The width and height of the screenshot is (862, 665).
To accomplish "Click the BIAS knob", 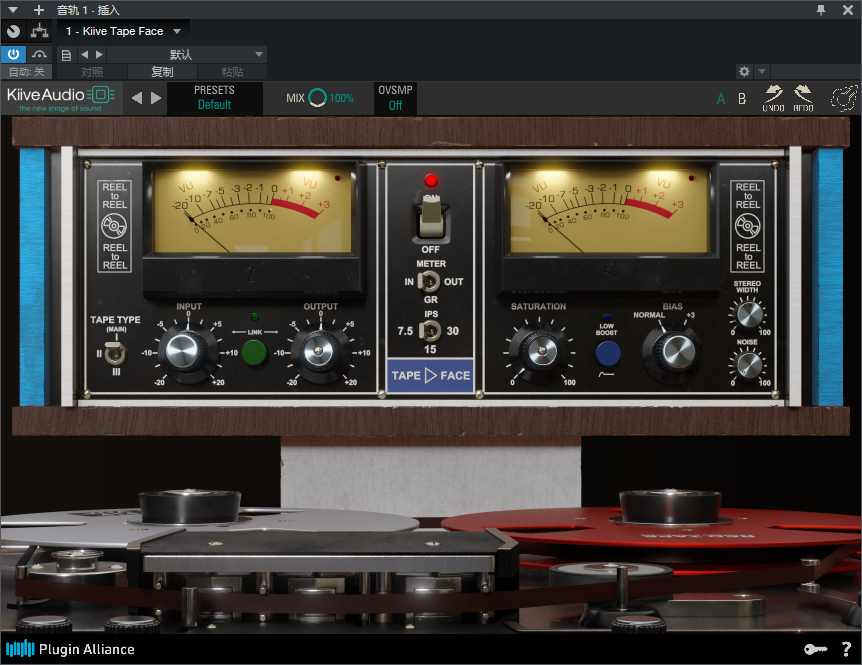I will click(675, 352).
